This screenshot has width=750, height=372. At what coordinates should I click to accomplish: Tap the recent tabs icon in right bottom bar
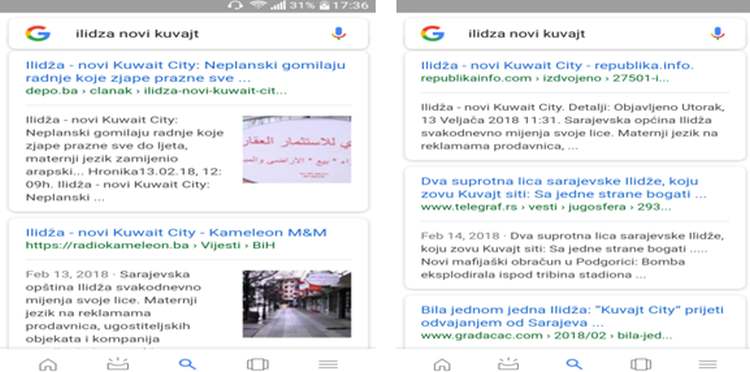pos(641,364)
